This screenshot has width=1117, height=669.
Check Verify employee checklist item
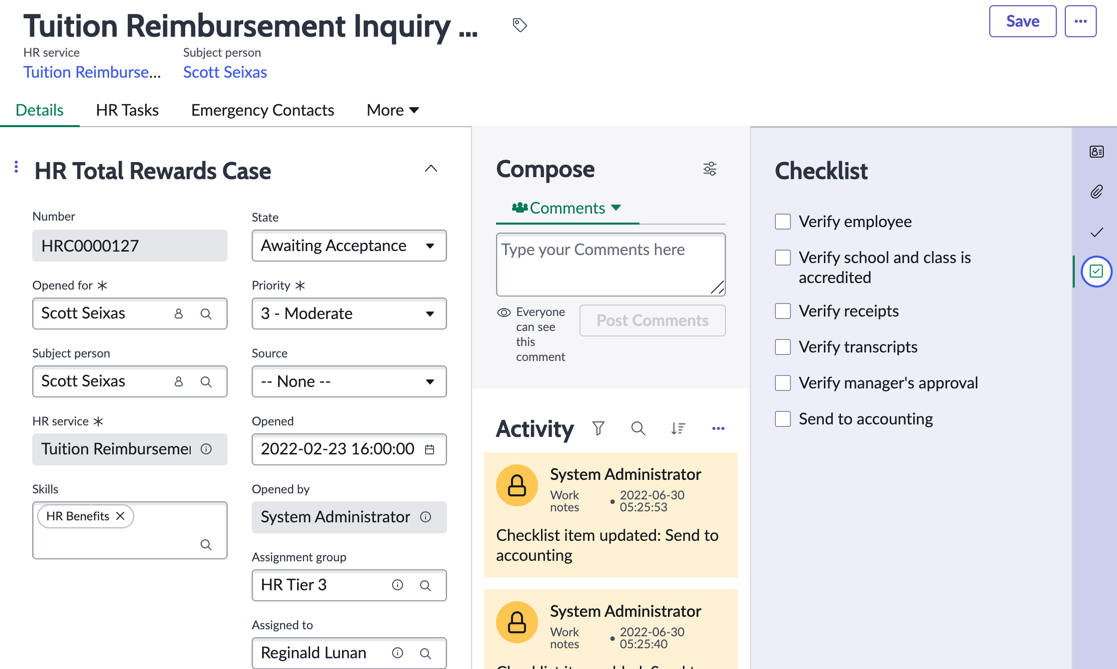(783, 222)
